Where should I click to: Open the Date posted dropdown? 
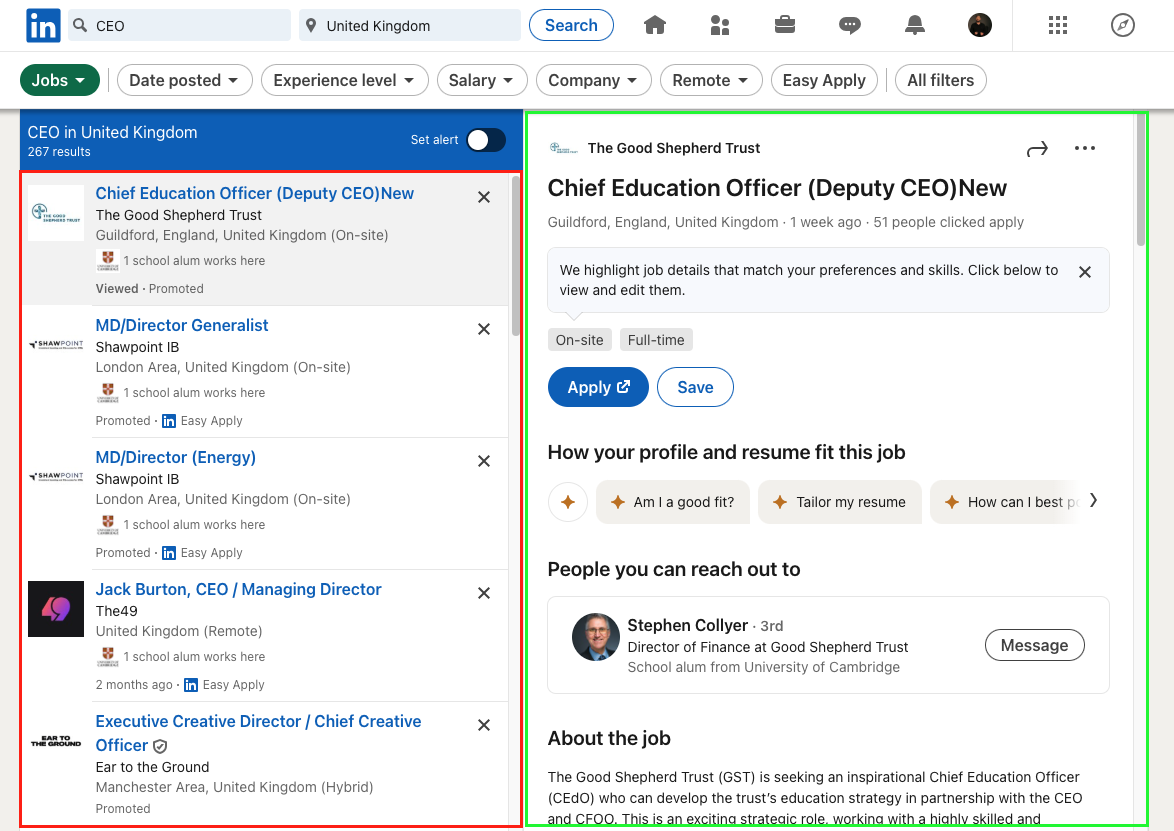click(x=184, y=80)
